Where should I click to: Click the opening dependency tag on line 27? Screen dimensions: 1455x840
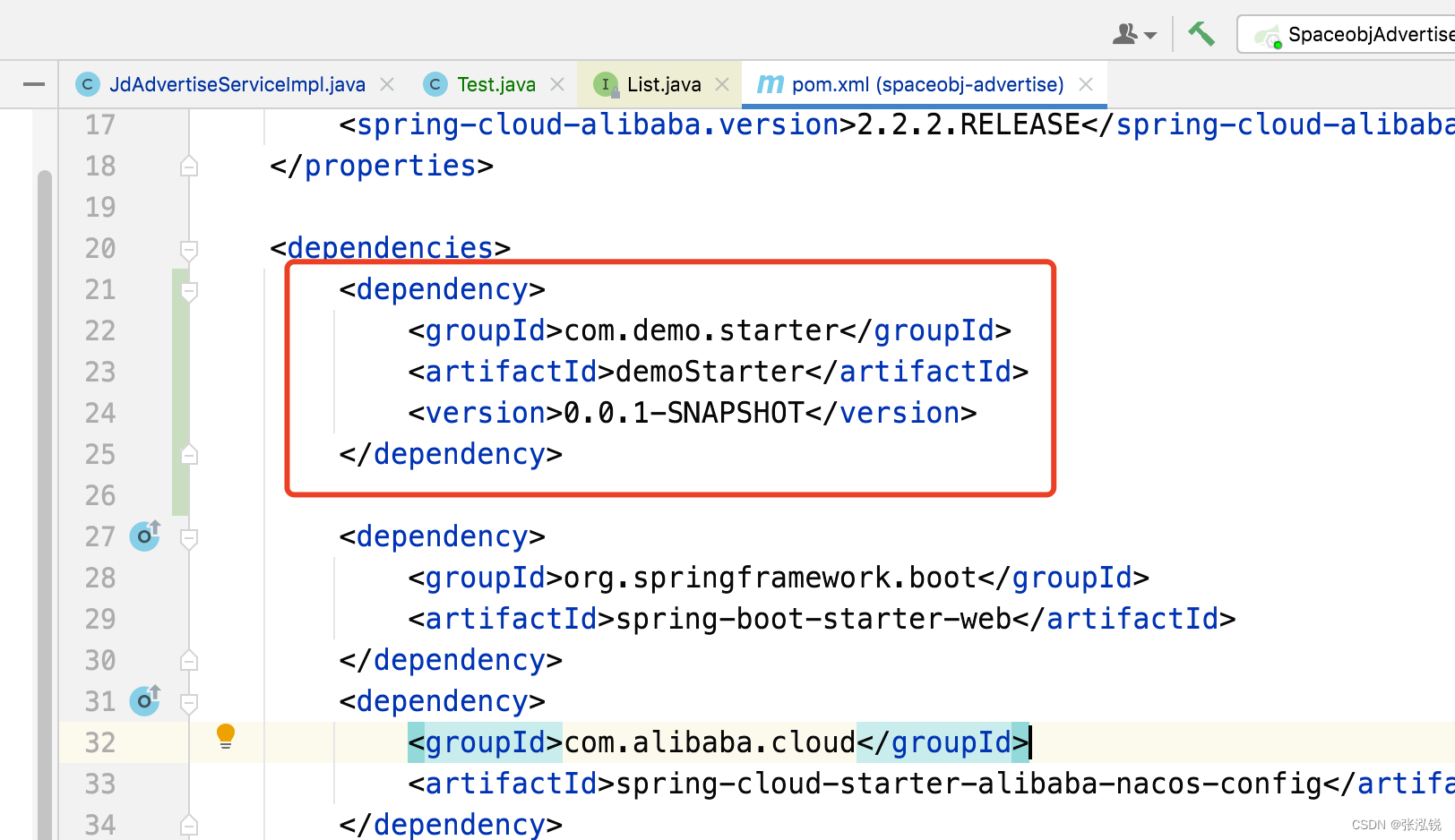(x=442, y=536)
